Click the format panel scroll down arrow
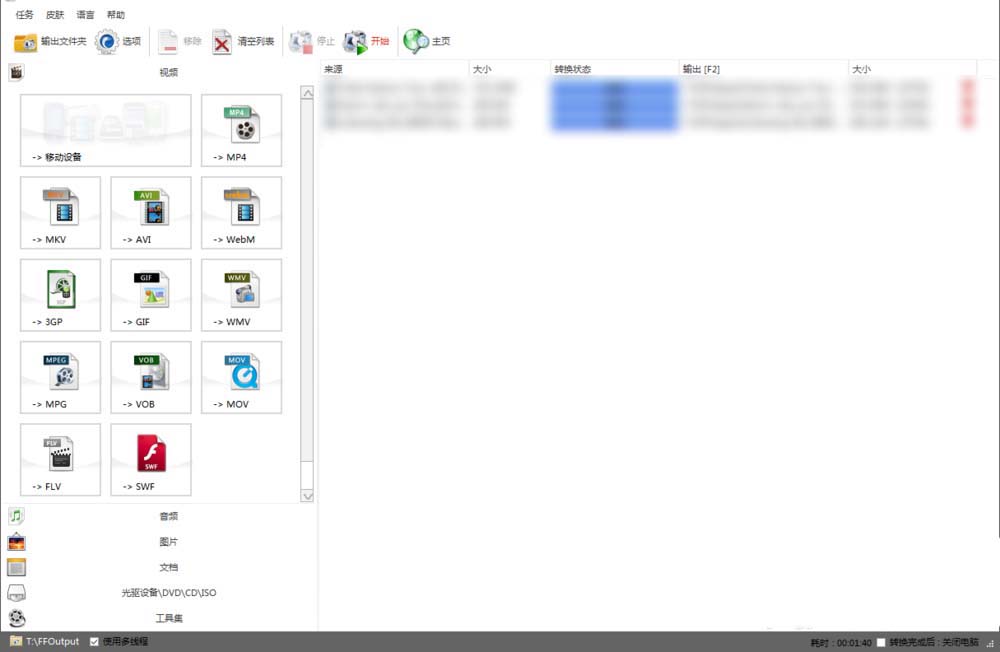The image size is (1000, 652). [307, 496]
